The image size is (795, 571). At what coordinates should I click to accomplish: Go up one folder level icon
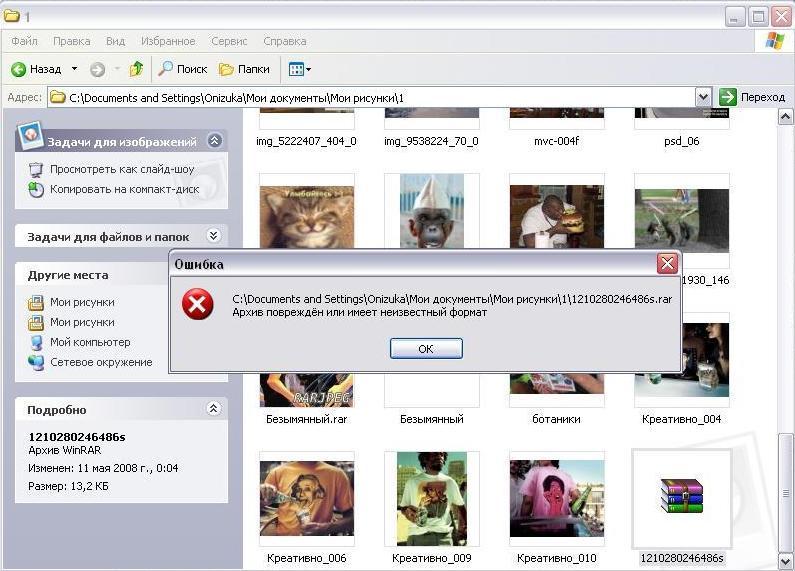[x=136, y=69]
